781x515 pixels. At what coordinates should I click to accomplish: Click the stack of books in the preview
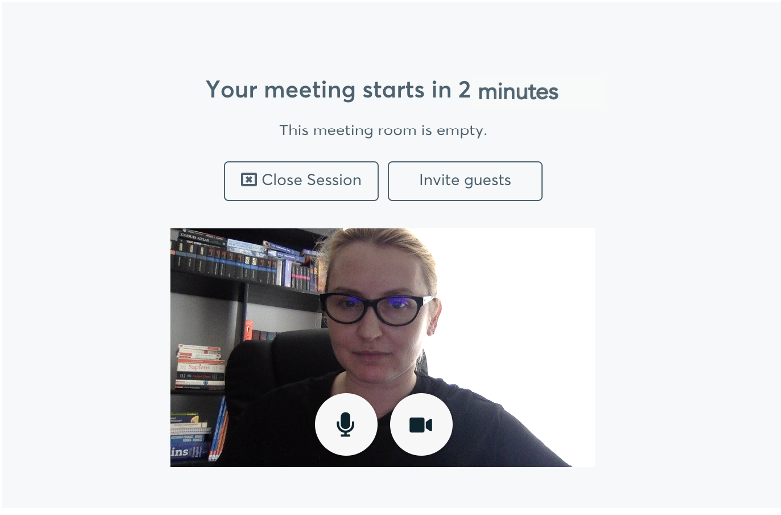(200, 367)
